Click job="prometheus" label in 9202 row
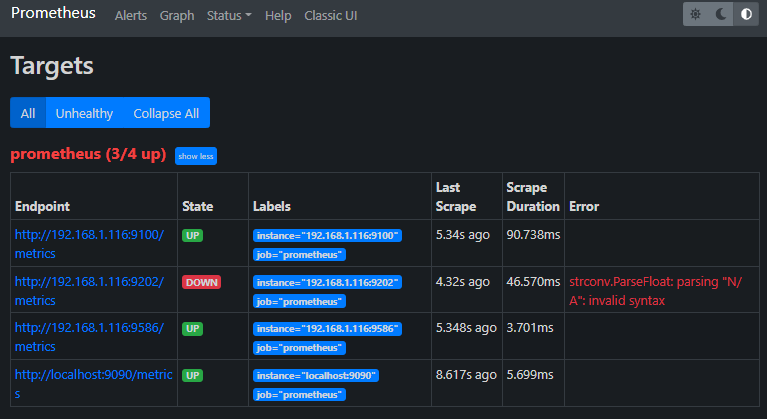The image size is (767, 419). coord(299,302)
